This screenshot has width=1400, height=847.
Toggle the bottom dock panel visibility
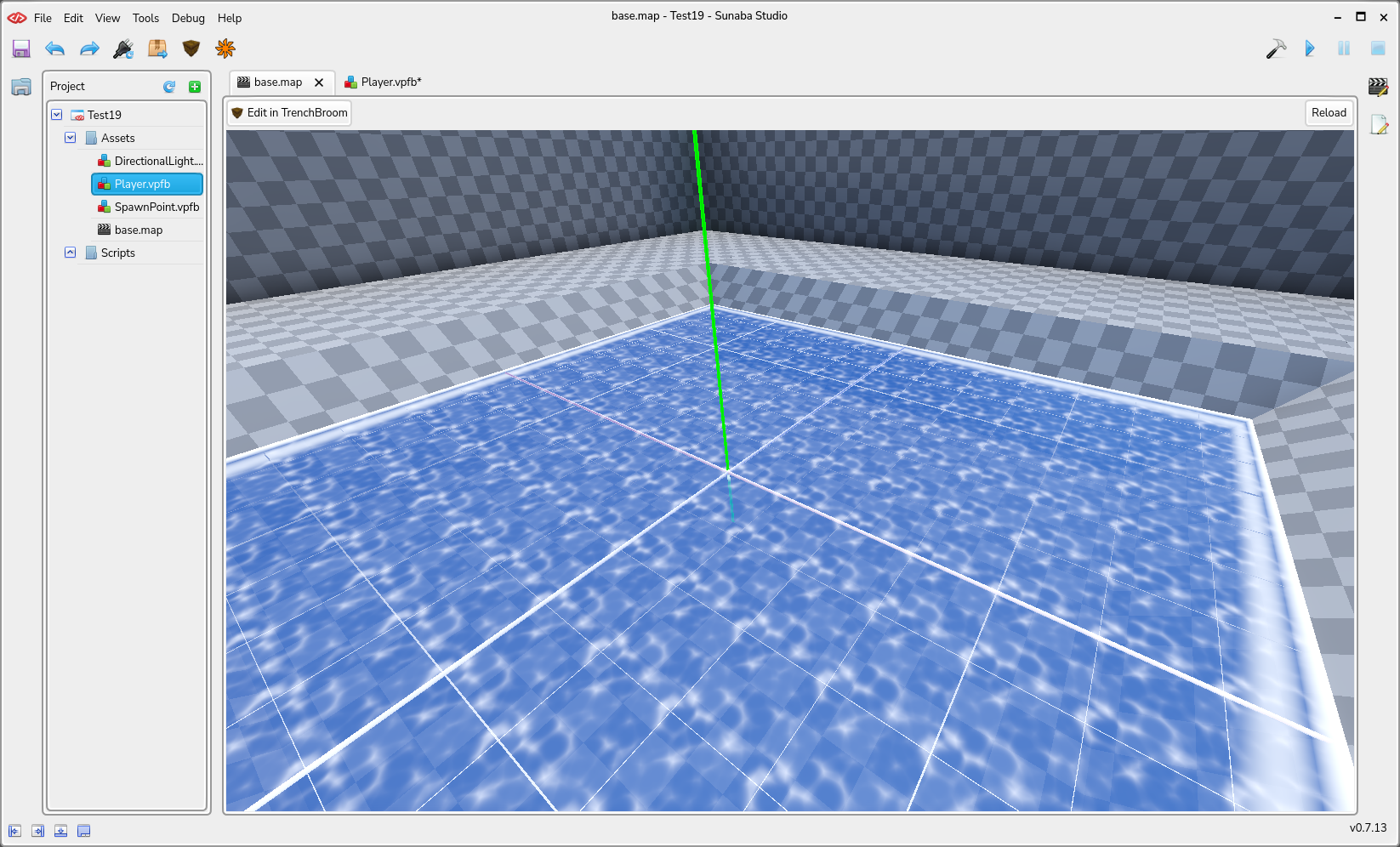pyautogui.click(x=61, y=831)
